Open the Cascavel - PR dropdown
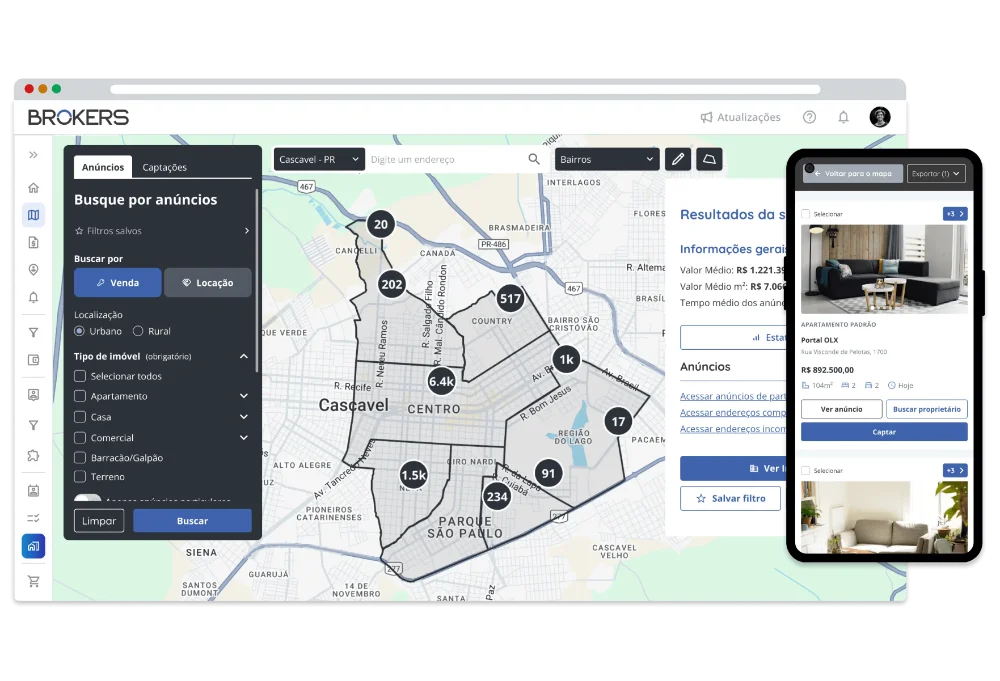The height and width of the screenshot is (681, 1000). 318,159
